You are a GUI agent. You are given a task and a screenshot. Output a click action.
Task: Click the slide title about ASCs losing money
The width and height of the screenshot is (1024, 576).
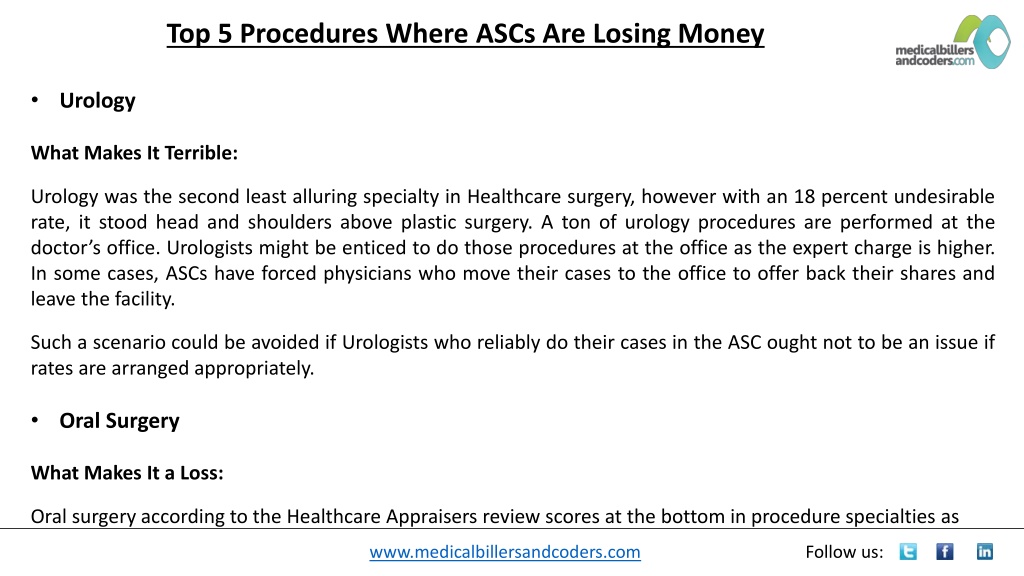(465, 34)
